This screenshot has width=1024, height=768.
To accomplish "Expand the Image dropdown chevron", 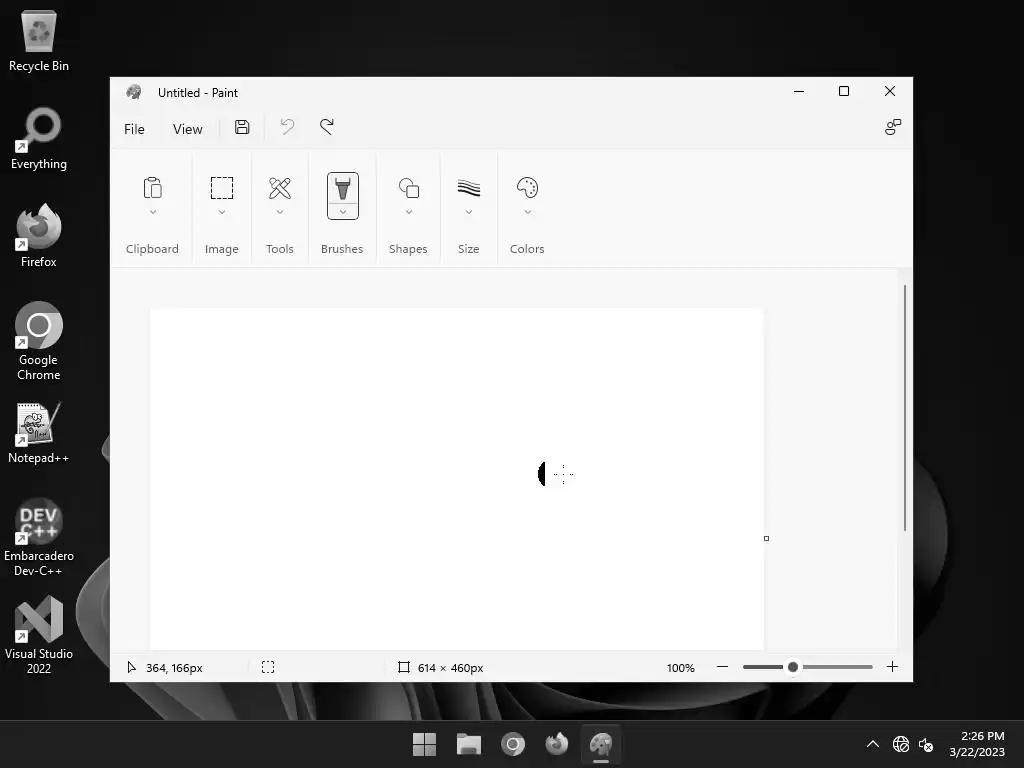I will pos(221,212).
